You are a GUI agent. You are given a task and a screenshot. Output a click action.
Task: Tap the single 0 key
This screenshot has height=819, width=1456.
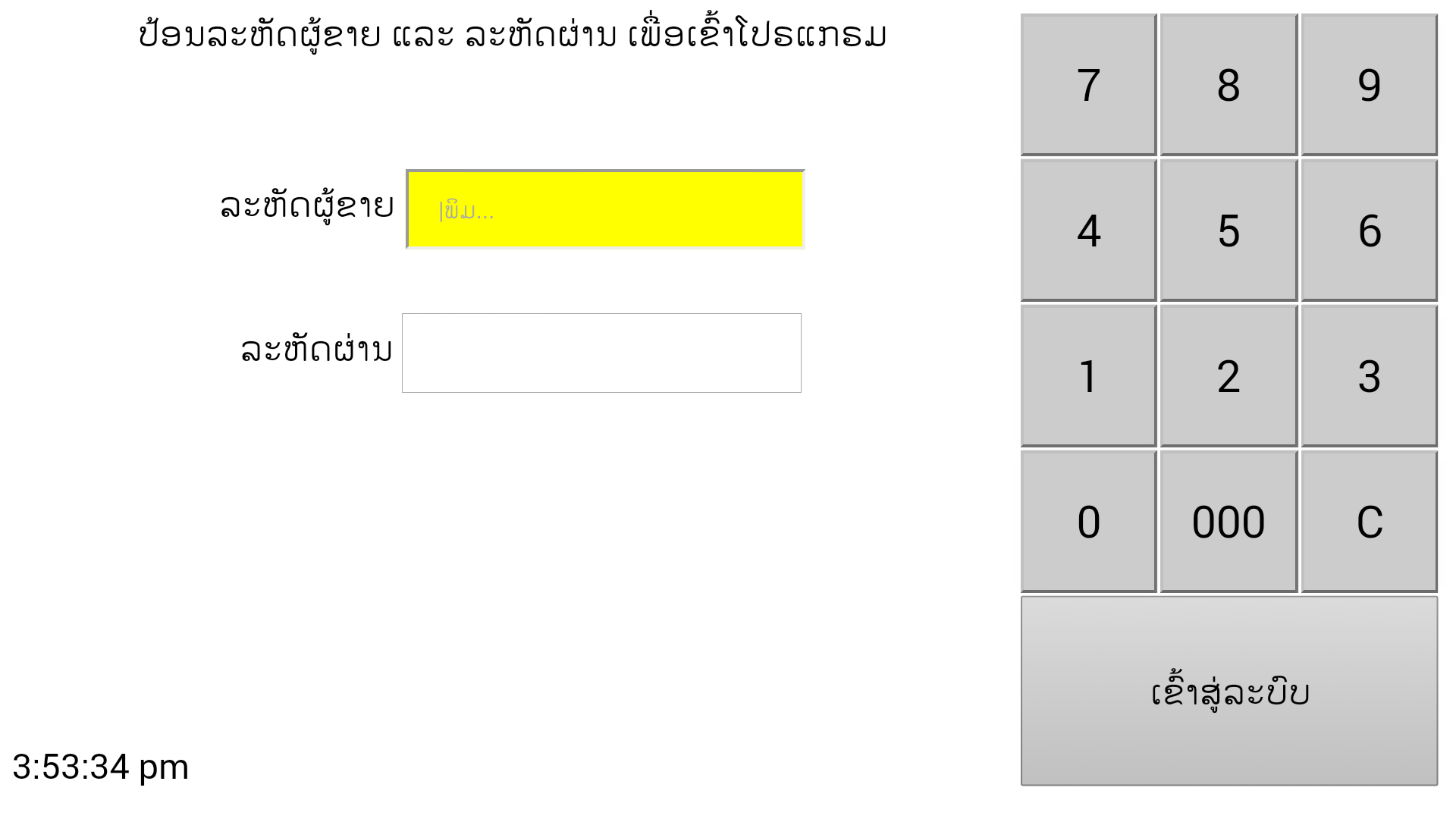coord(1088,522)
